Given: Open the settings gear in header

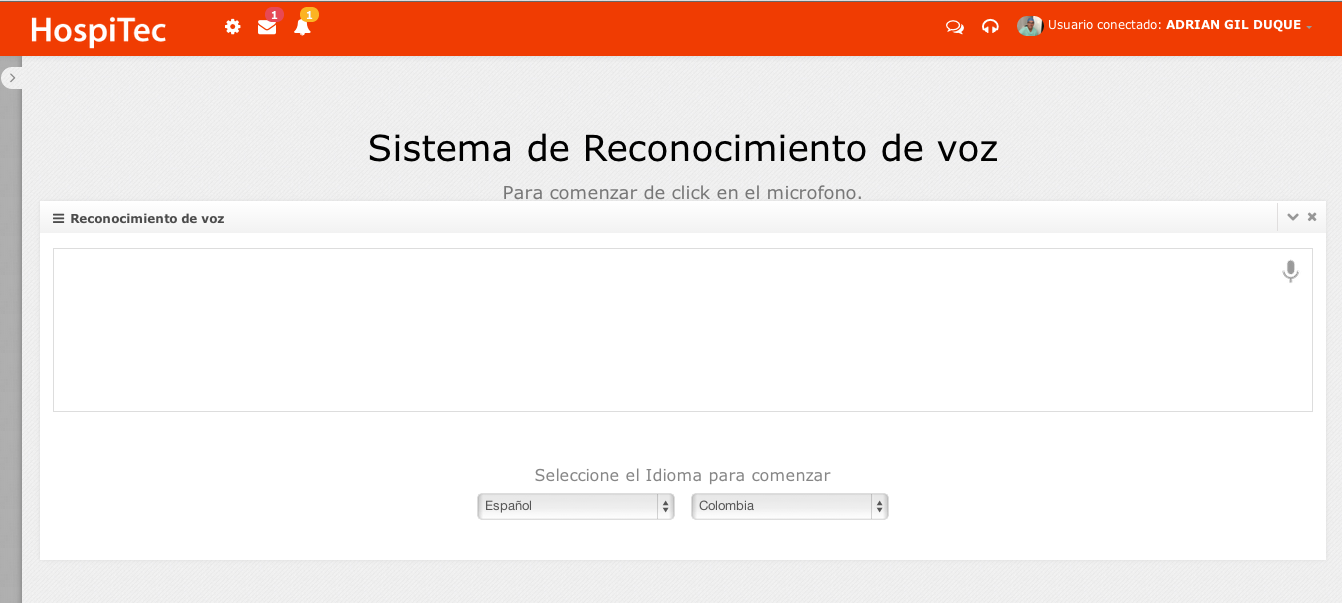Looking at the screenshot, I should pyautogui.click(x=233, y=27).
